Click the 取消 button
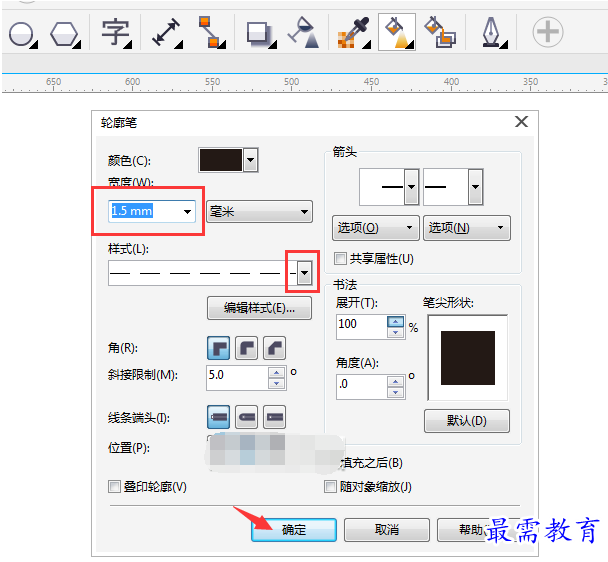Viewport: 608px width, 562px height. (387, 529)
